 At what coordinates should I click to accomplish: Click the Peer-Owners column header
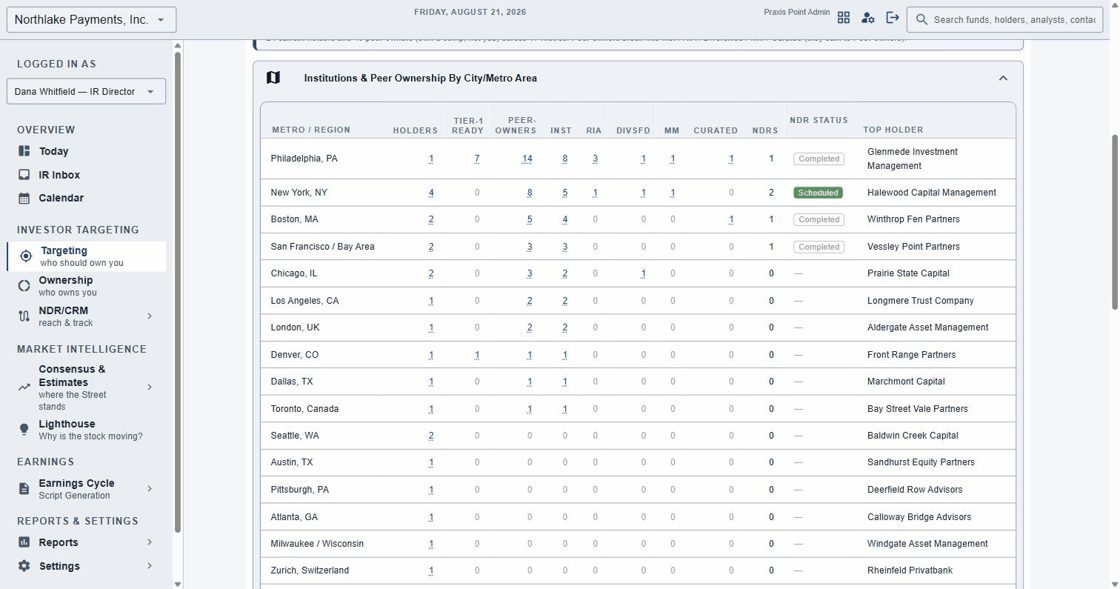(x=516, y=125)
